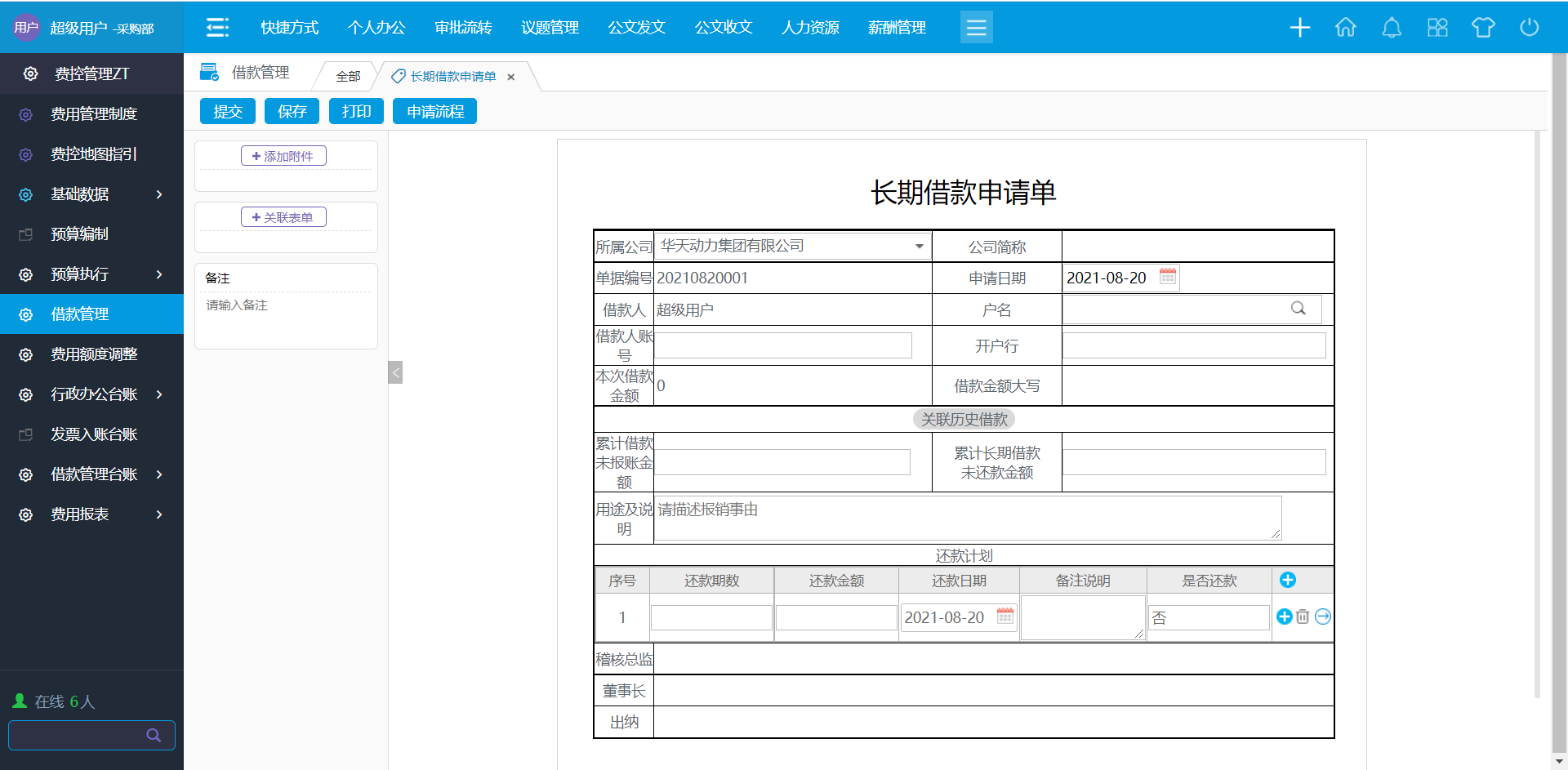
Task: Add row using plus icon in table header
Action: point(1288,580)
